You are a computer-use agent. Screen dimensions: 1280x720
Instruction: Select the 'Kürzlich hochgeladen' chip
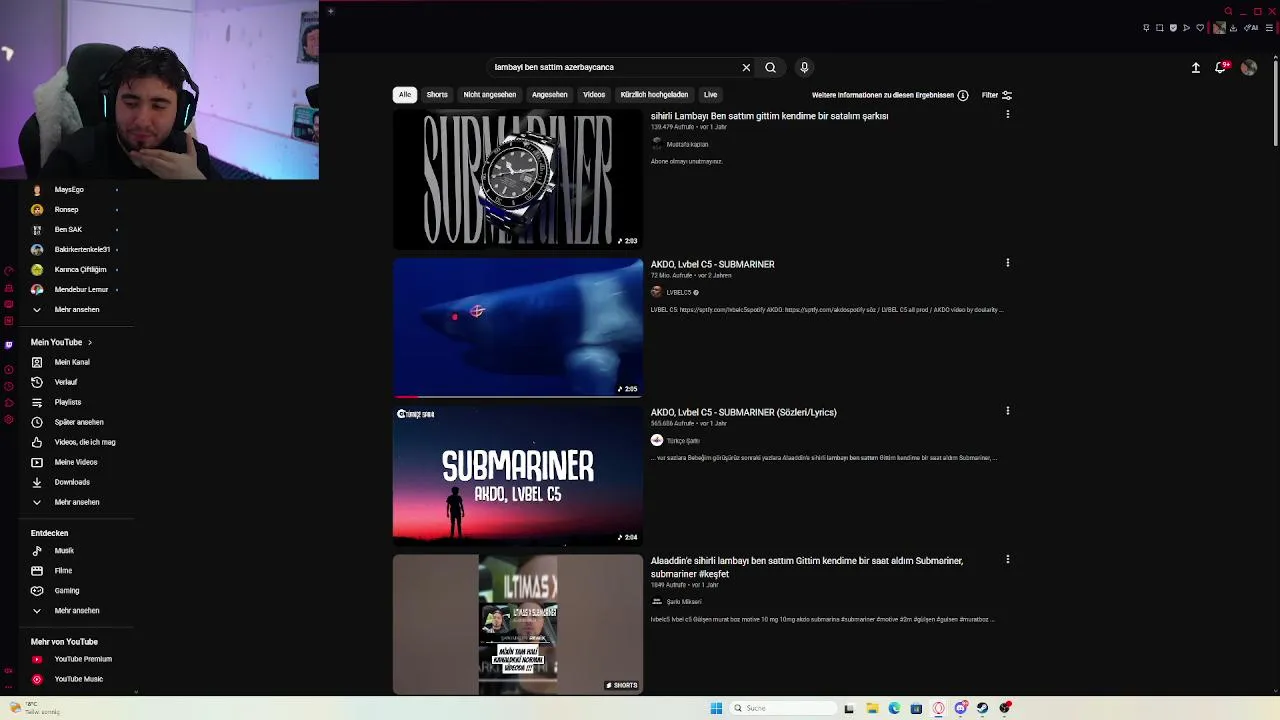coord(654,94)
